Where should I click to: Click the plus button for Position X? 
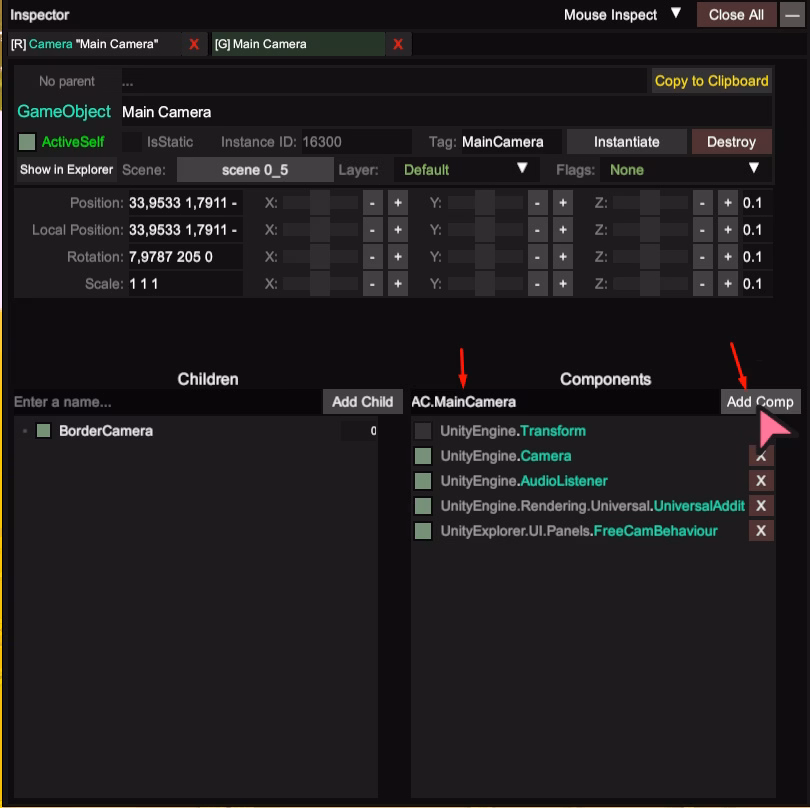click(x=397, y=203)
